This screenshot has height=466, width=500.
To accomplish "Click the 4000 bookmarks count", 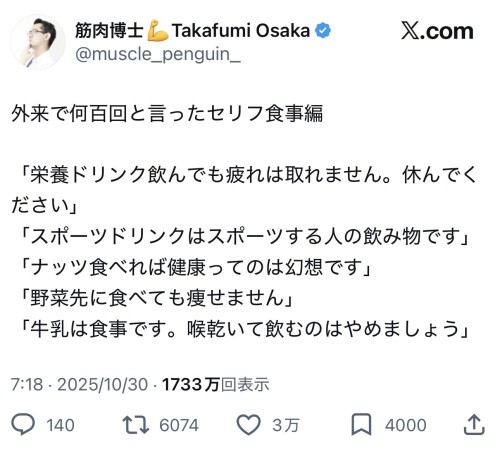I will (x=406, y=425).
